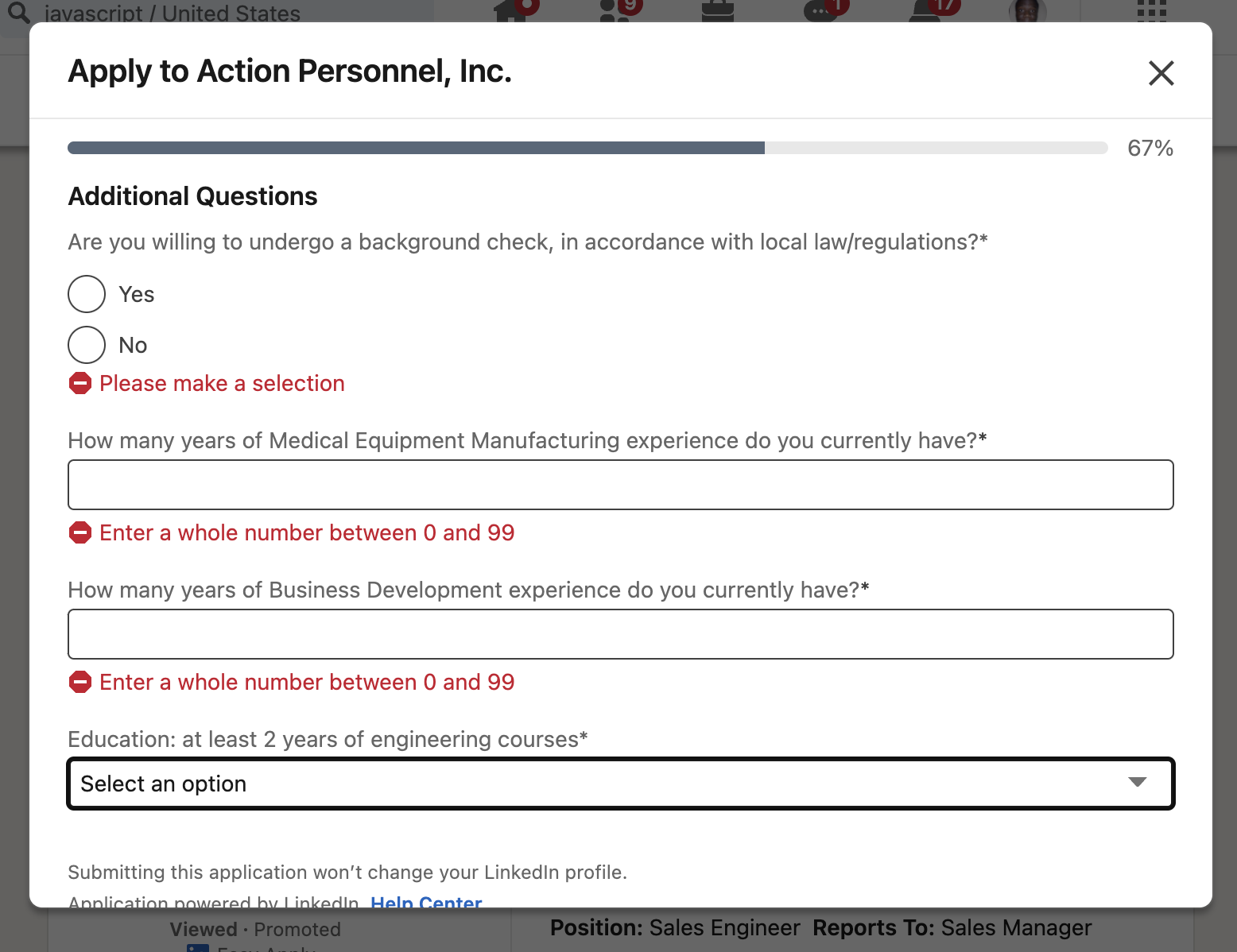Focus the Business Development years field

(x=621, y=634)
